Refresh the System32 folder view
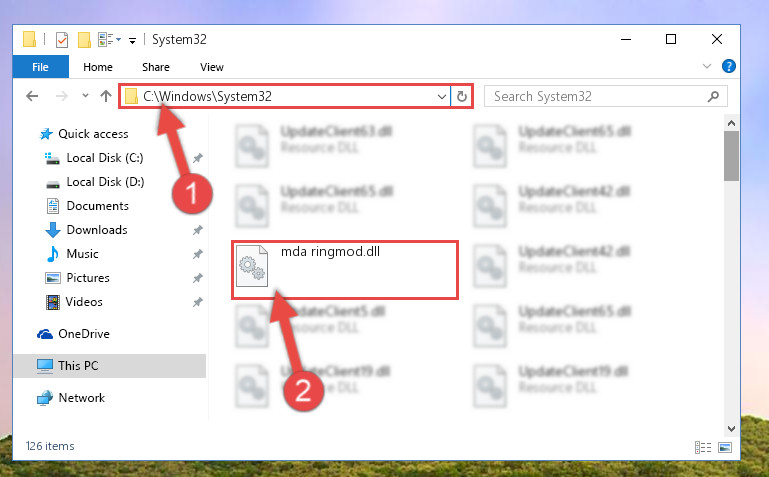 pos(461,97)
